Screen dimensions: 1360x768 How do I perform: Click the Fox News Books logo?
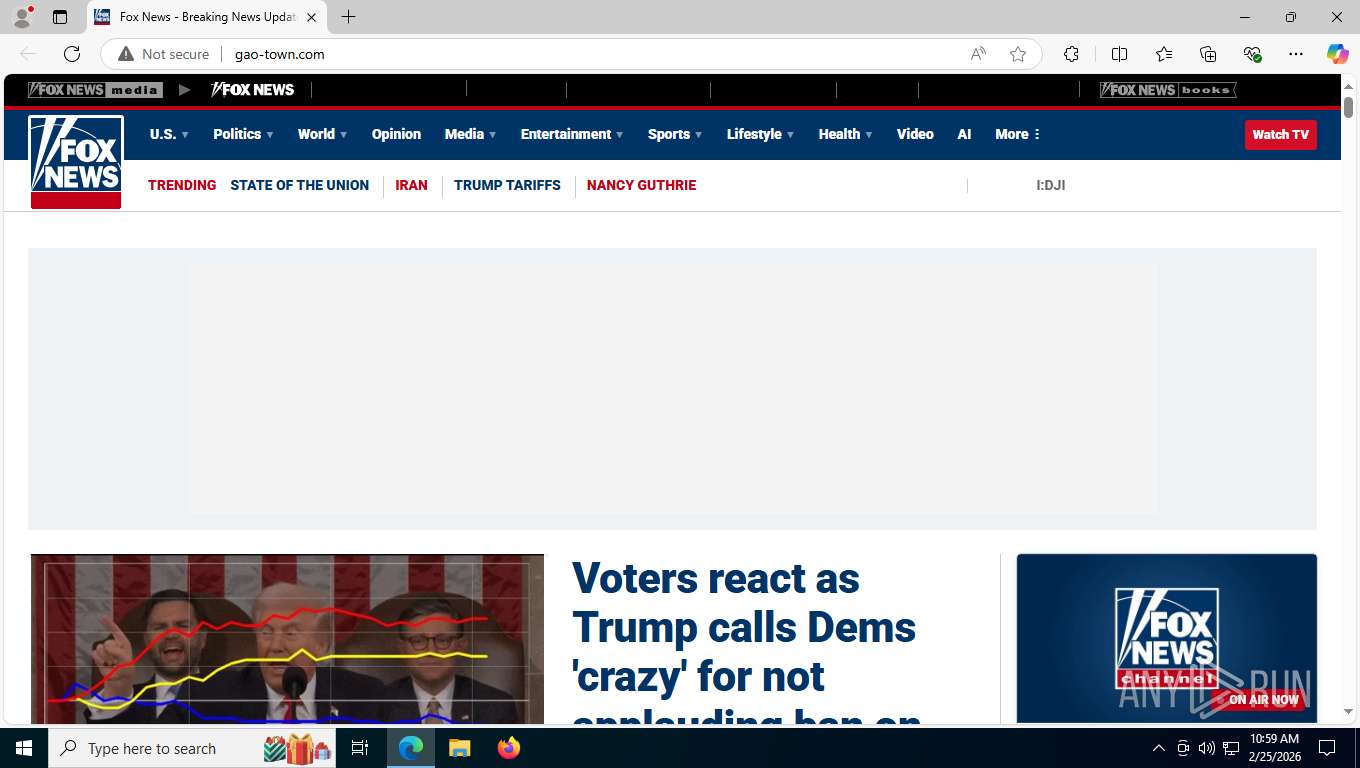(x=1168, y=90)
